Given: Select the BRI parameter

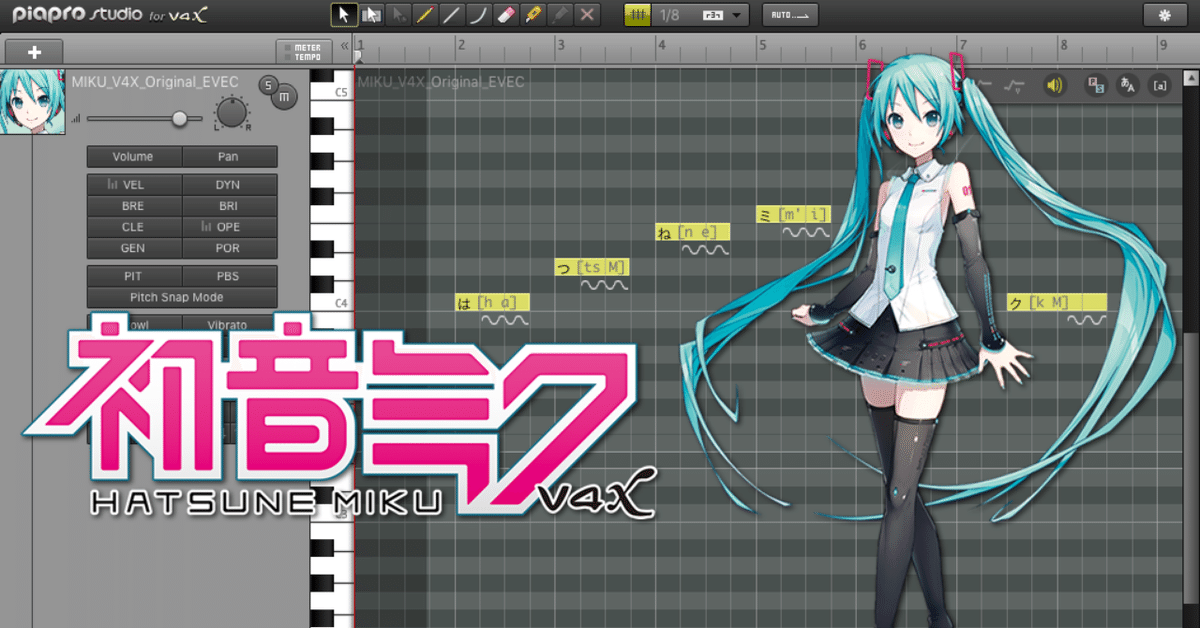Looking at the screenshot, I should pos(229,206).
